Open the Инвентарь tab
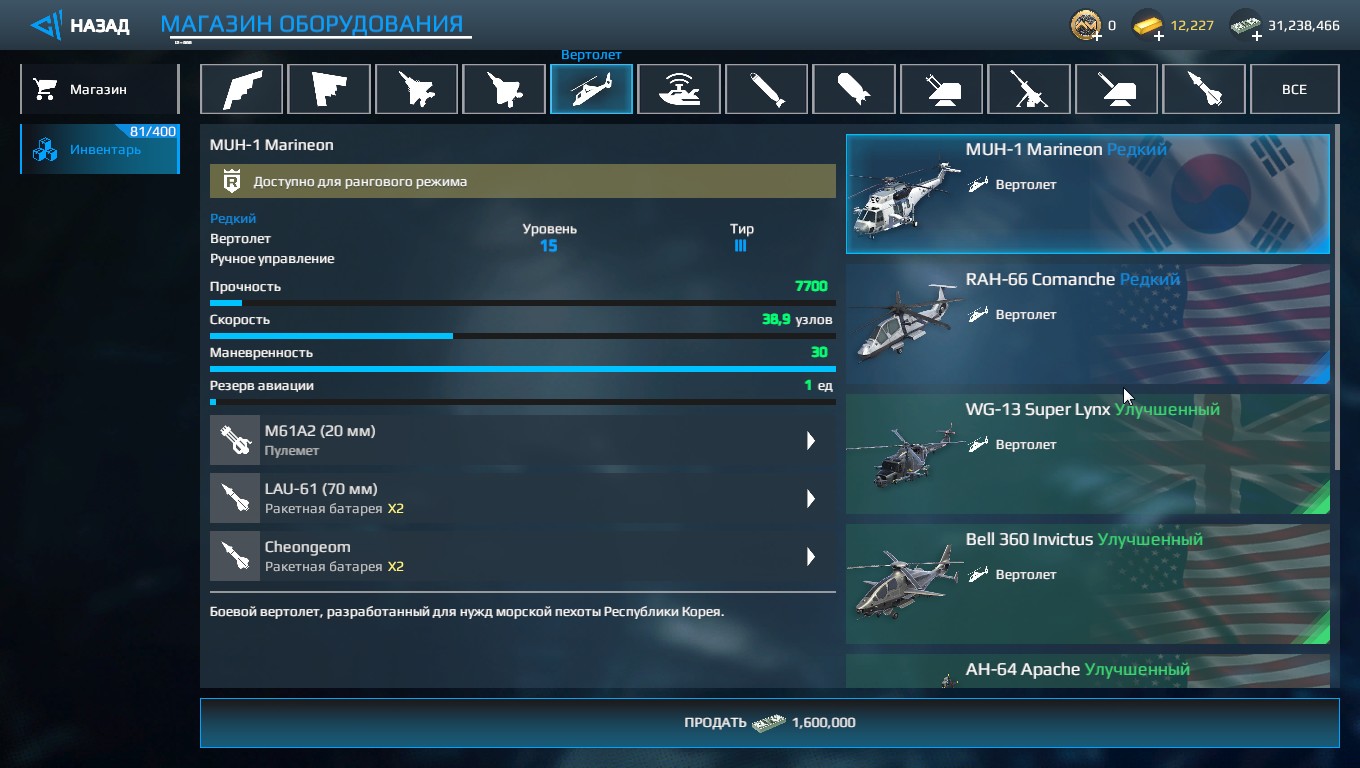The height and width of the screenshot is (768, 1360). pyautogui.click(x=99, y=150)
